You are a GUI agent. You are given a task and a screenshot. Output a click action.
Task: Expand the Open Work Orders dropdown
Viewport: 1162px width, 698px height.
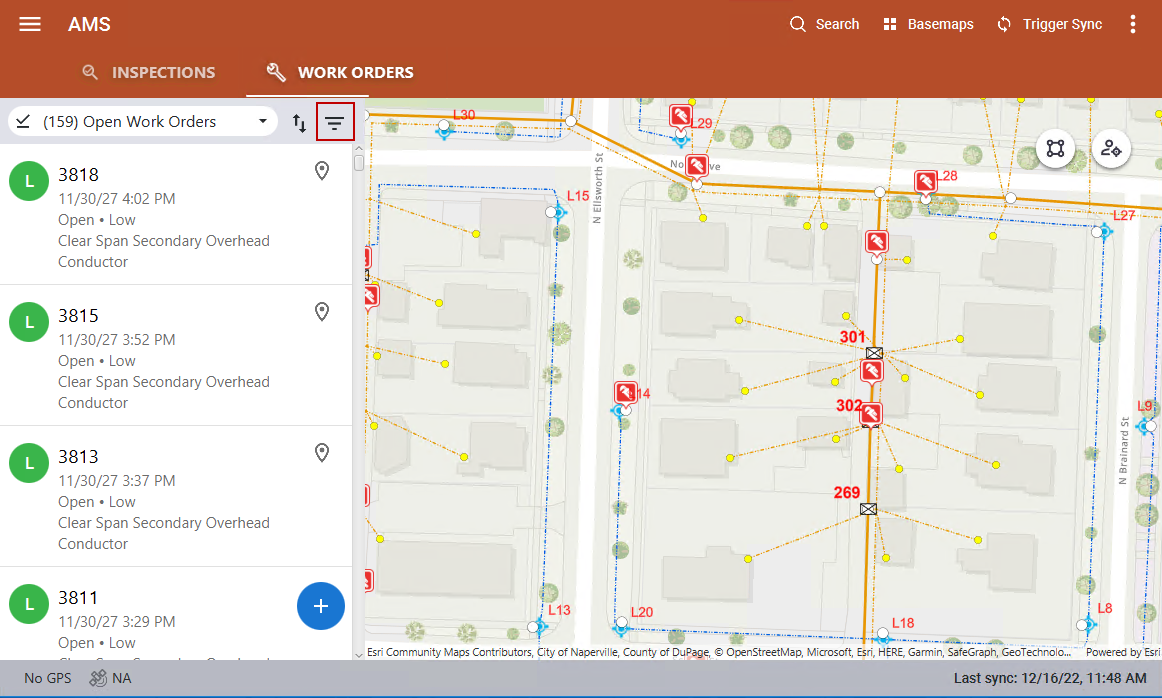point(142,122)
